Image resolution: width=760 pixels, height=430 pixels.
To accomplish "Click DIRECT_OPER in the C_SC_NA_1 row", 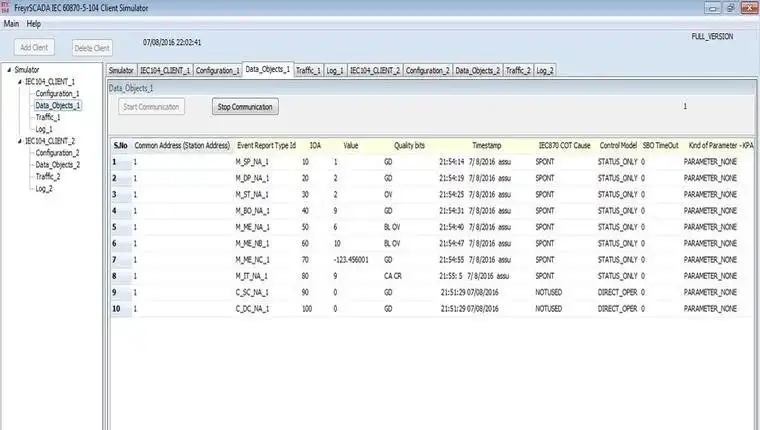I will pos(617,292).
